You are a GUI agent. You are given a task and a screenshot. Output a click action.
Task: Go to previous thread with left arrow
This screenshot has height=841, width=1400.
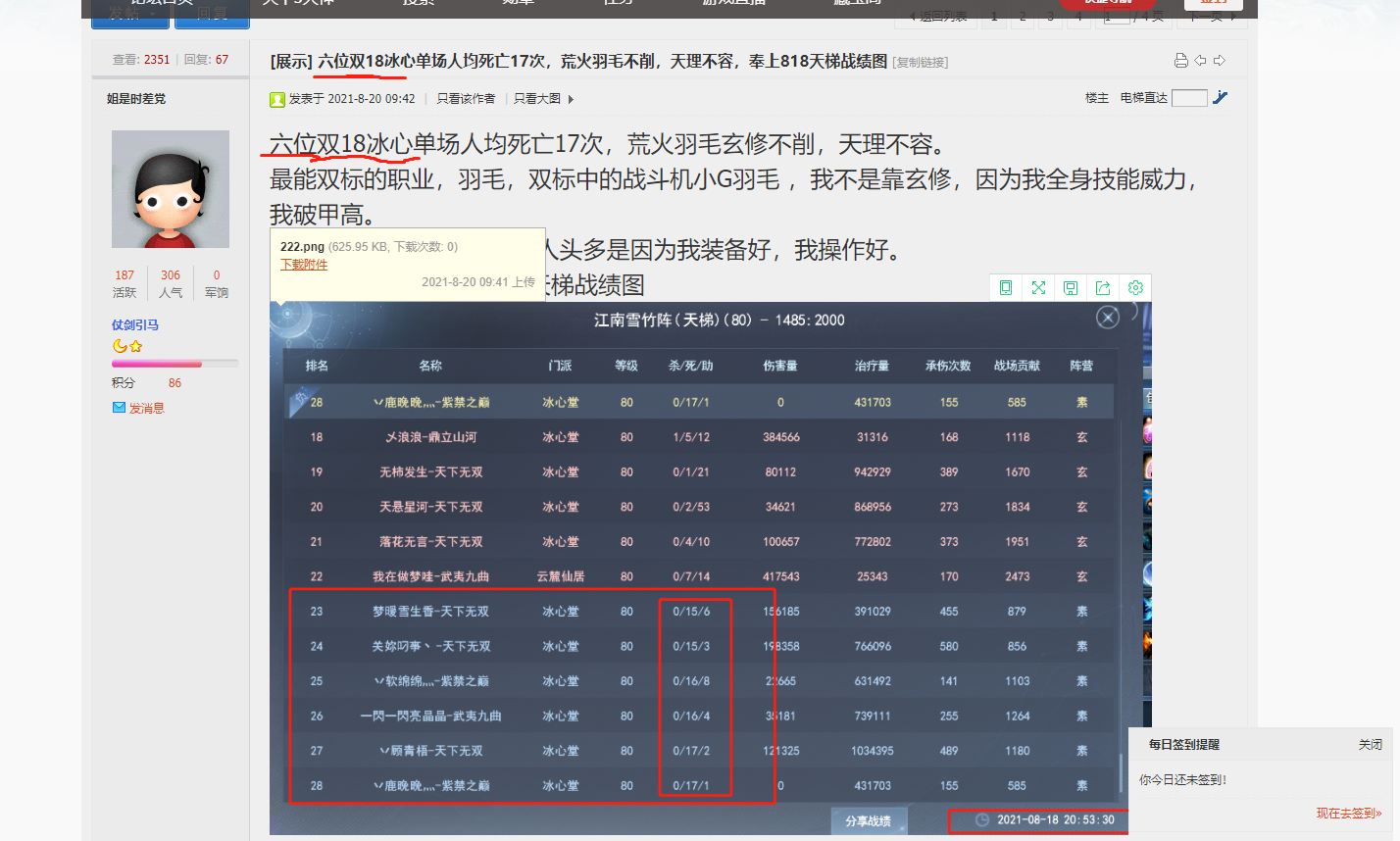(x=1200, y=61)
